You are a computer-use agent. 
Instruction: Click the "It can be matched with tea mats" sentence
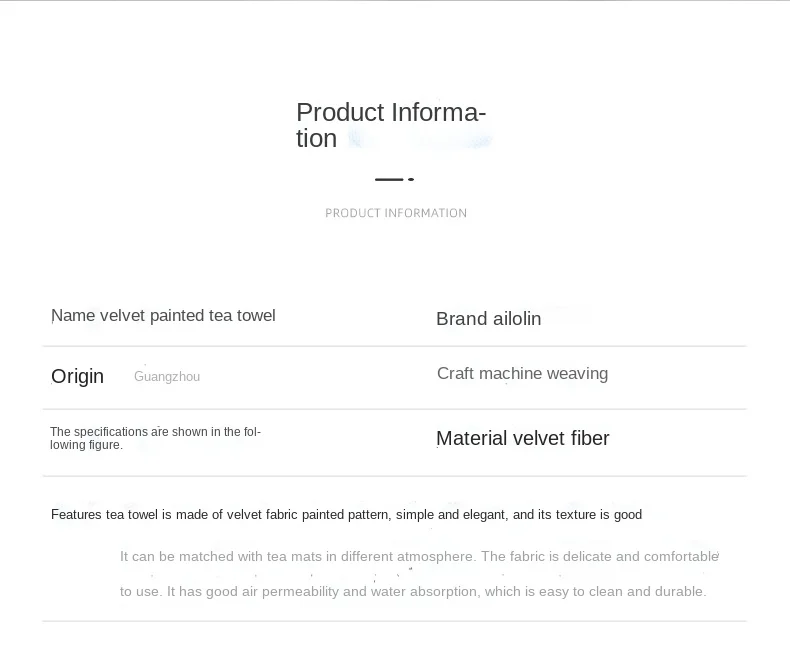click(419, 556)
